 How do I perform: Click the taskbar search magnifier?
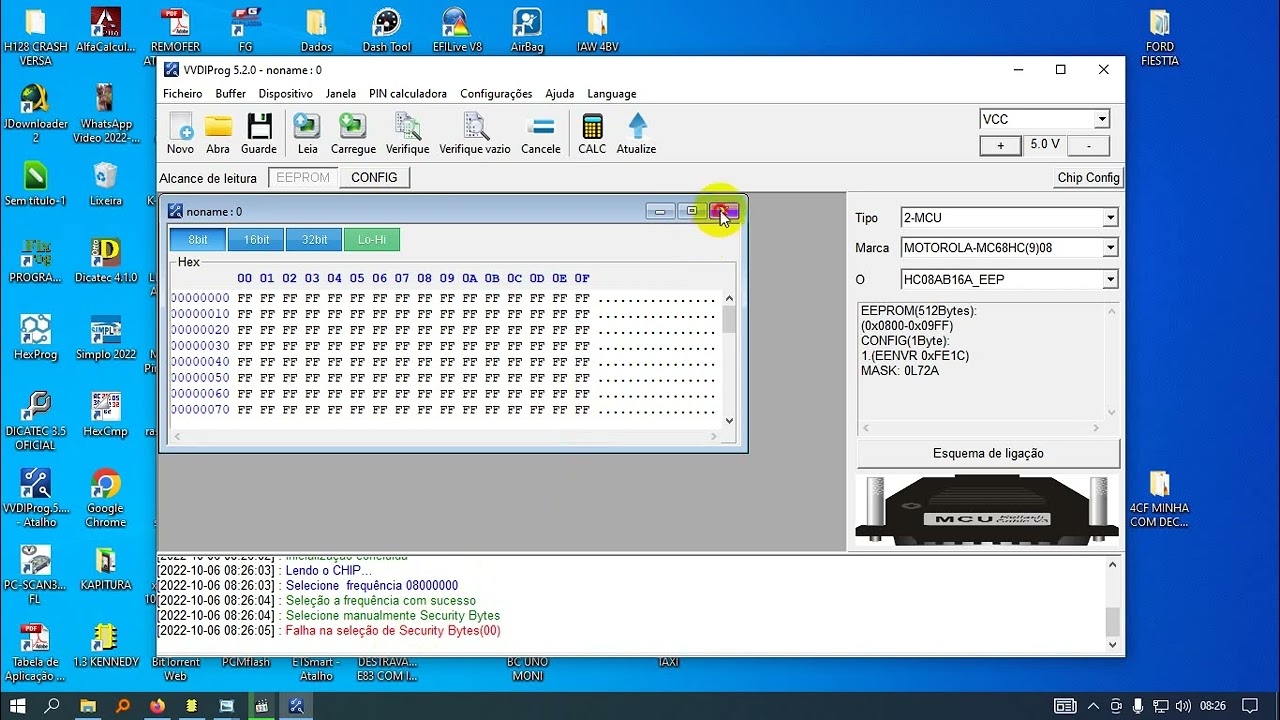point(52,706)
